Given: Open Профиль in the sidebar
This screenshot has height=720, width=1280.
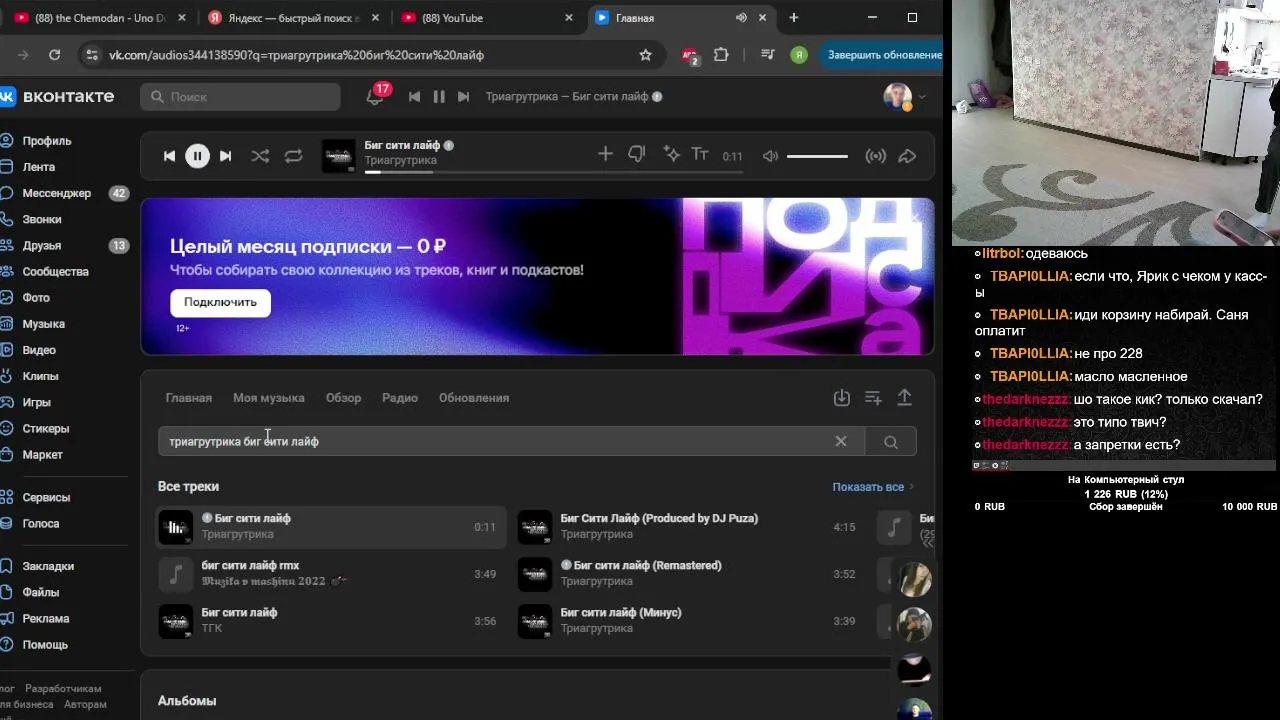Looking at the screenshot, I should 47,141.
